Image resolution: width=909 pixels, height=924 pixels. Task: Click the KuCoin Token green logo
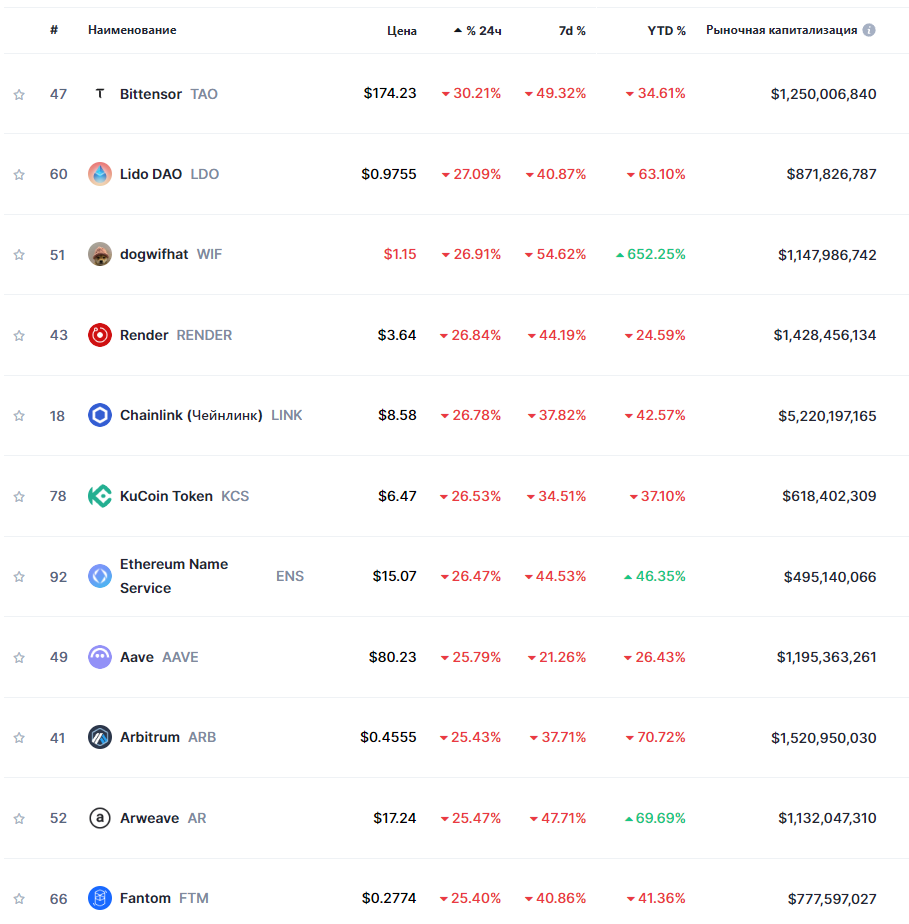tap(100, 496)
